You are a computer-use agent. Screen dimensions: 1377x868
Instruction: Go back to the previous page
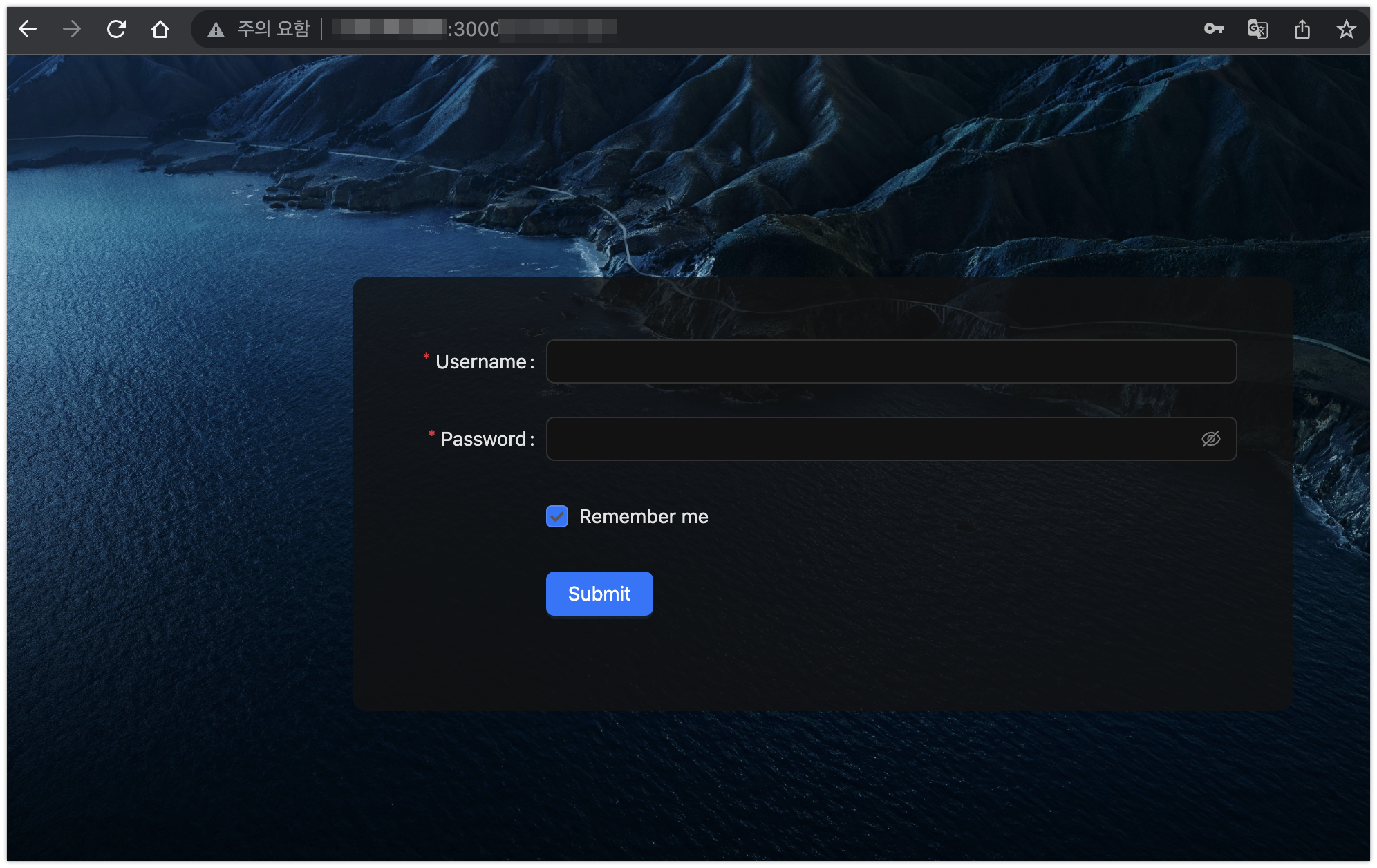(x=28, y=29)
